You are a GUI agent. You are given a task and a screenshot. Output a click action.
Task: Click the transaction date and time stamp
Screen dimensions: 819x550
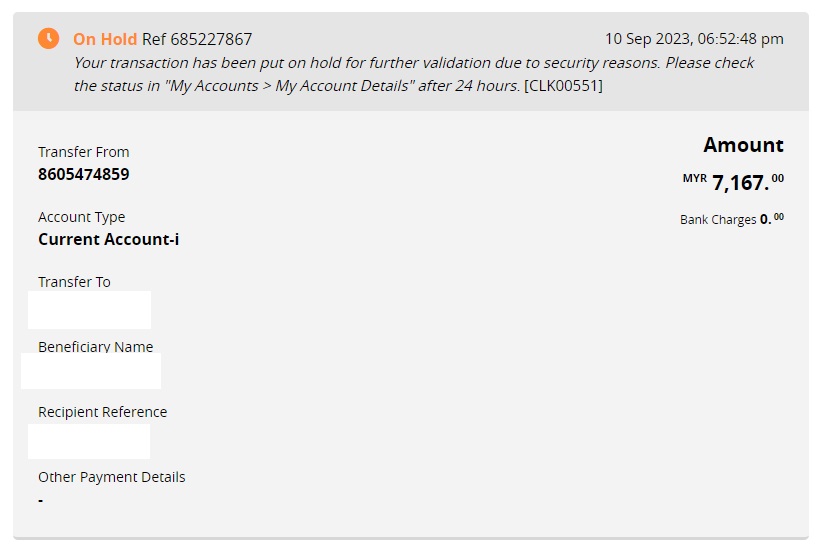[x=694, y=39]
